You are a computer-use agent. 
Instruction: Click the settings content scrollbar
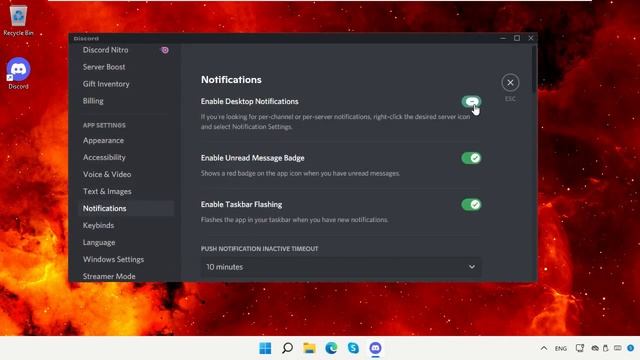point(534,69)
